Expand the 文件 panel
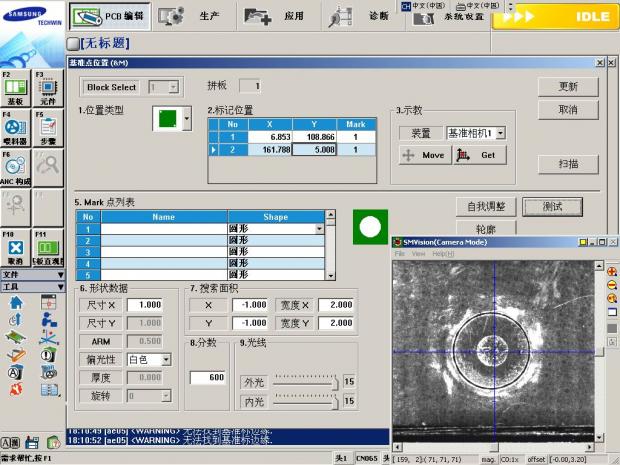620x465 pixels. click(x=32, y=274)
